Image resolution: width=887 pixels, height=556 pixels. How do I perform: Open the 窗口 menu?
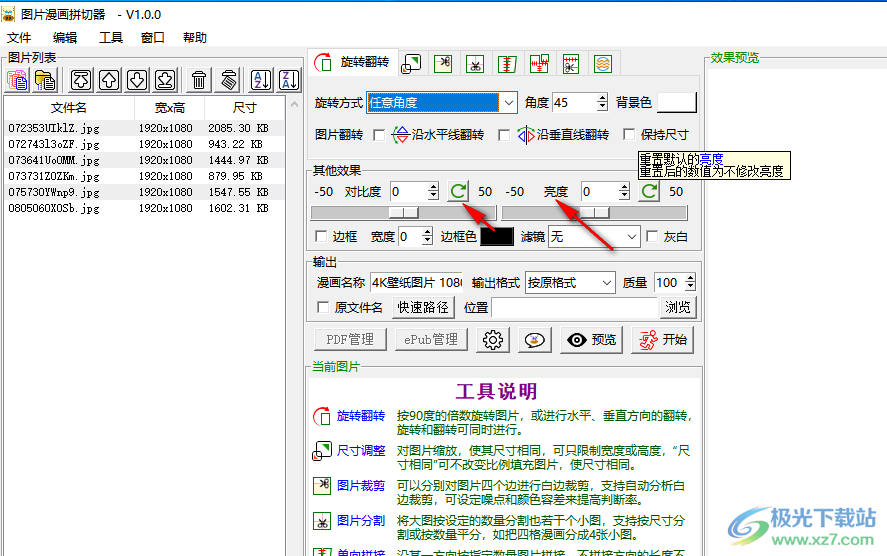coord(153,37)
